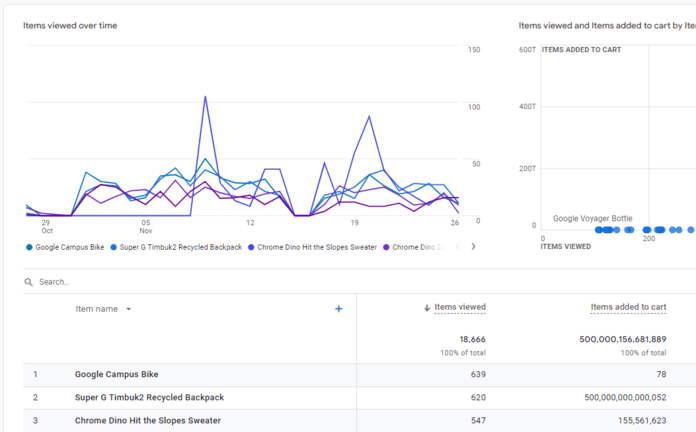This screenshot has height=432, width=696.
Task: Show more legend items with the next arrow
Action: [x=473, y=246]
